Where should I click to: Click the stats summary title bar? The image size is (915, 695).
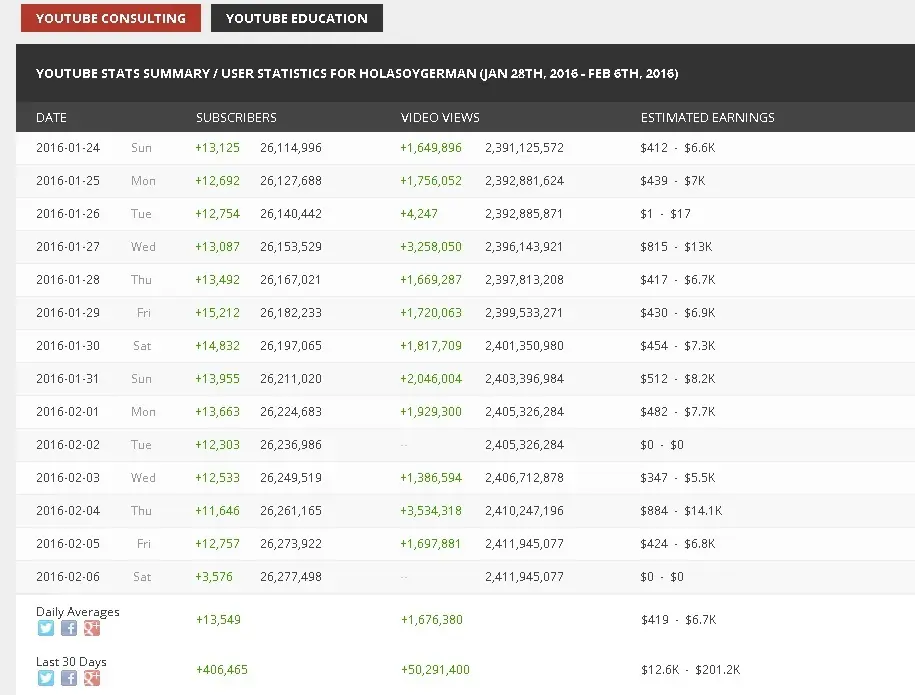[x=465, y=73]
